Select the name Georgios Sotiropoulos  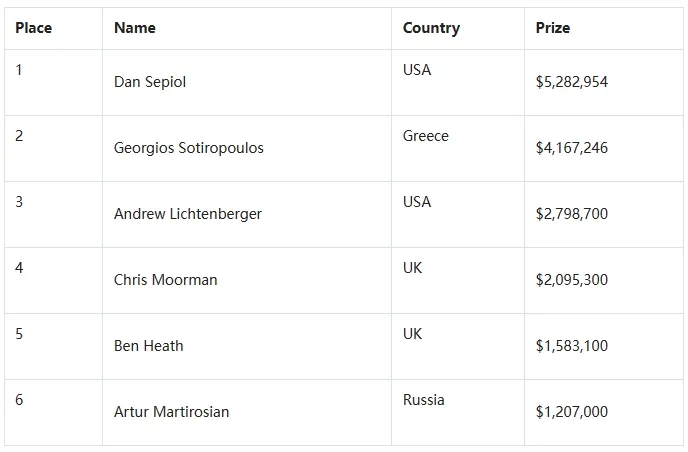coord(189,148)
